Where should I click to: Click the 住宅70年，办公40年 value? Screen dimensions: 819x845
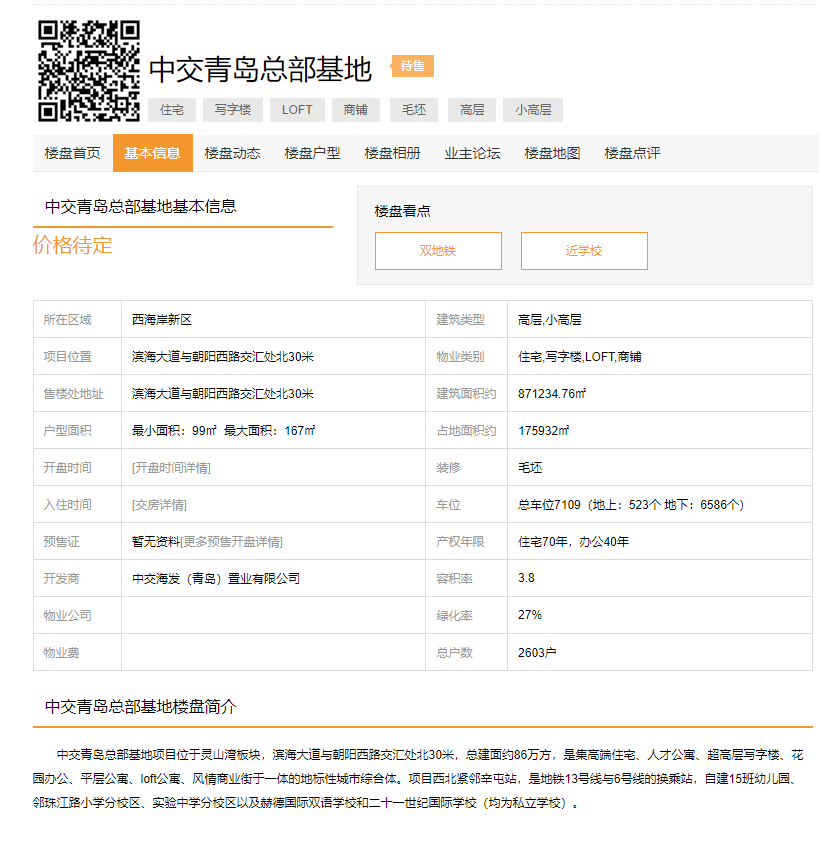tap(573, 542)
